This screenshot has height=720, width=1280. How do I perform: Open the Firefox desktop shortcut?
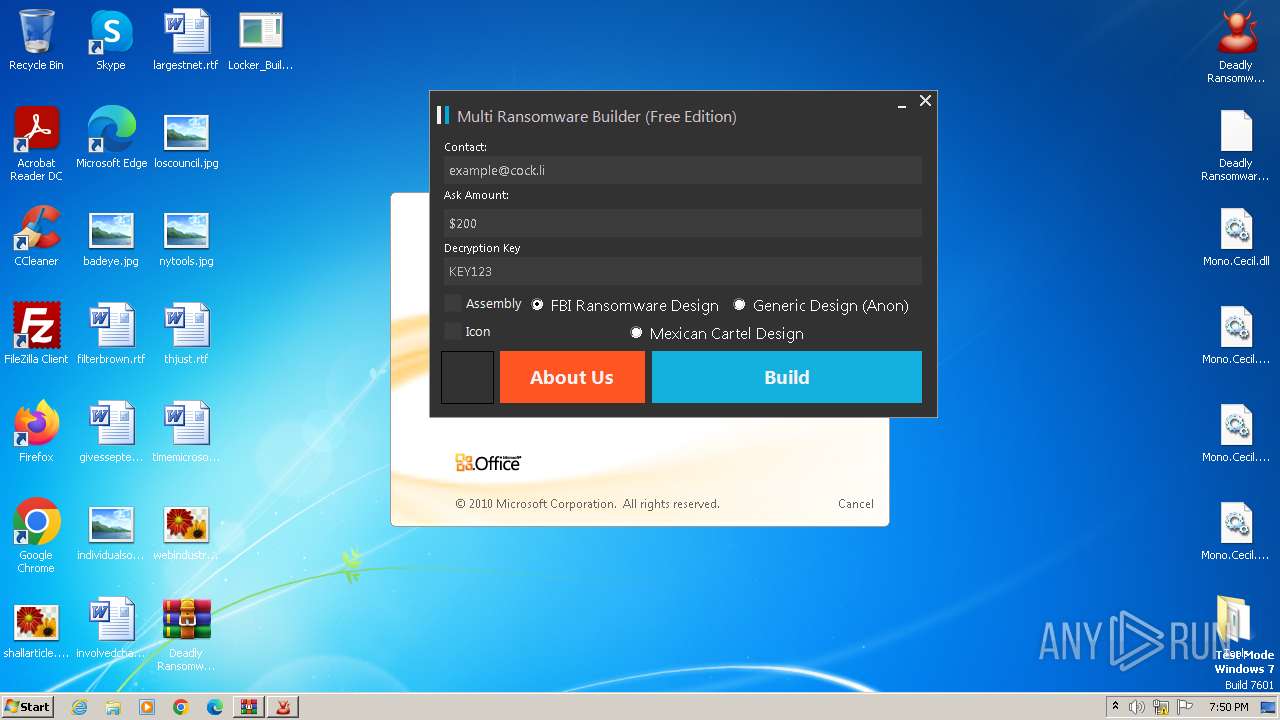tap(36, 432)
